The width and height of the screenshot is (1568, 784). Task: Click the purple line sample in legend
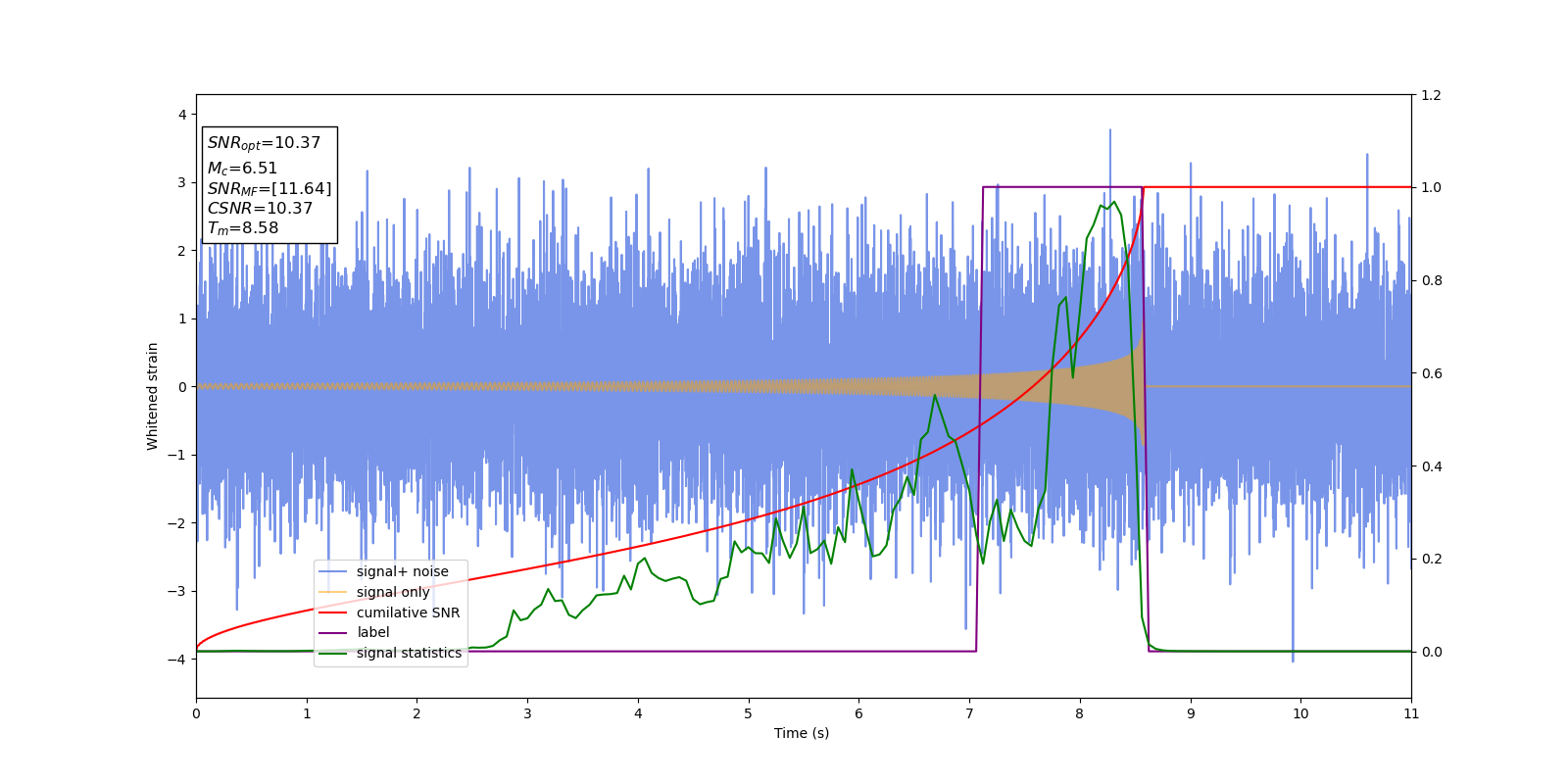click(x=333, y=633)
